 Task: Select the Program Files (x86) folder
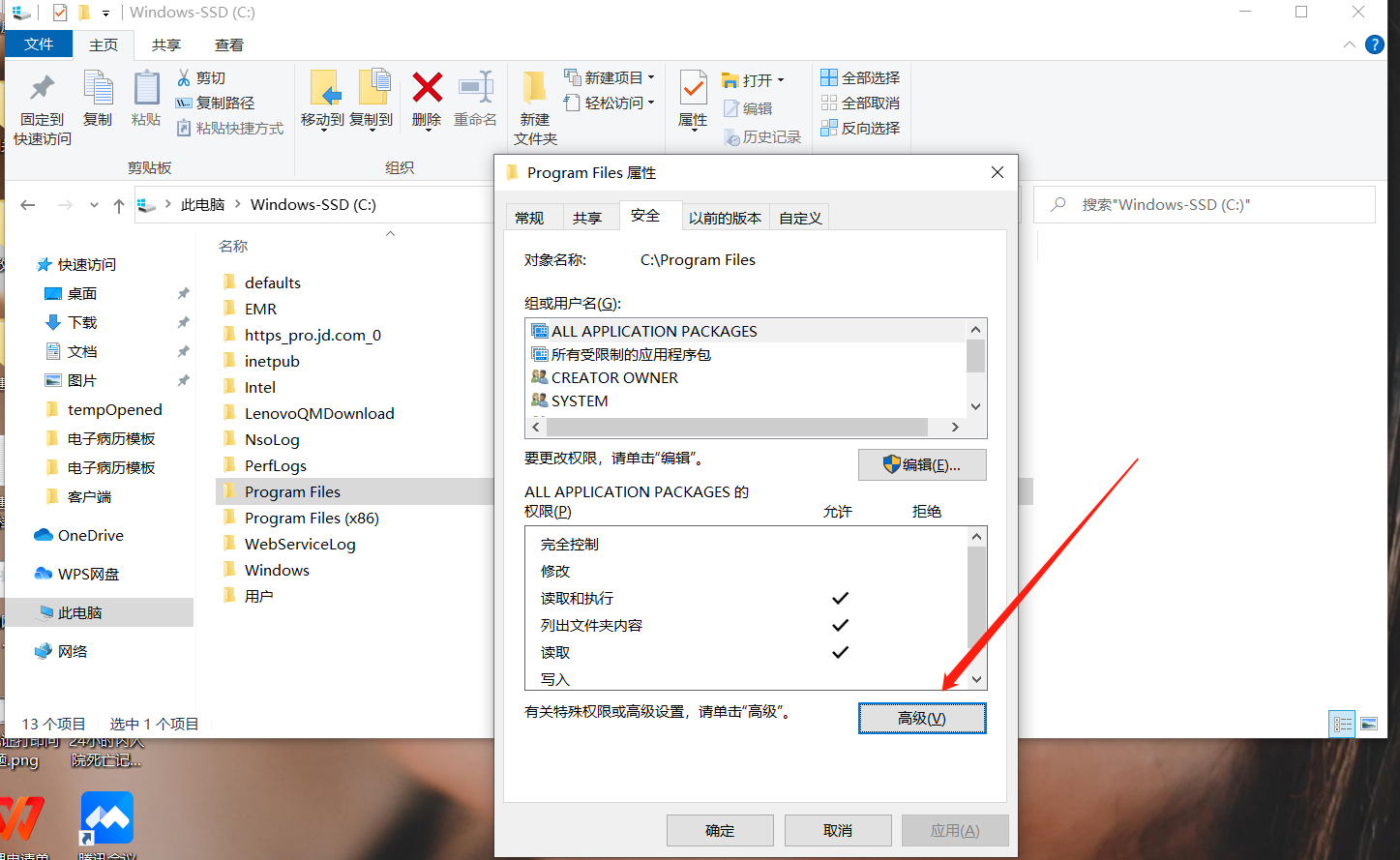(x=312, y=518)
